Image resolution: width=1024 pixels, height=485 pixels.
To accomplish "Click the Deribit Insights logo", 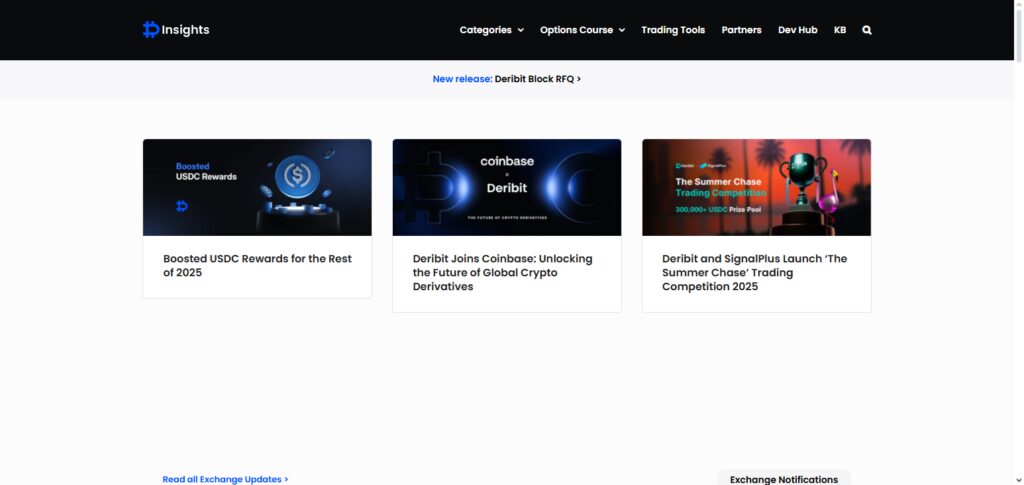I will (x=176, y=30).
